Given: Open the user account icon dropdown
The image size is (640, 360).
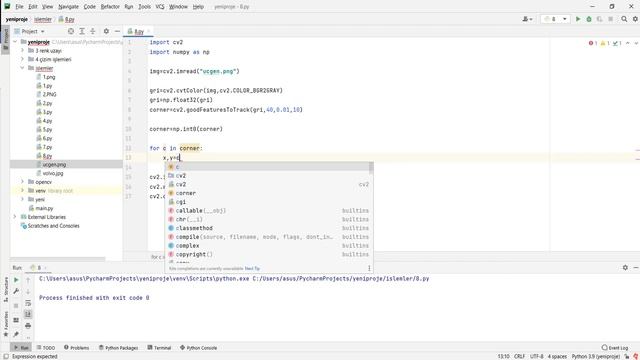Looking at the screenshot, I should [527, 19].
